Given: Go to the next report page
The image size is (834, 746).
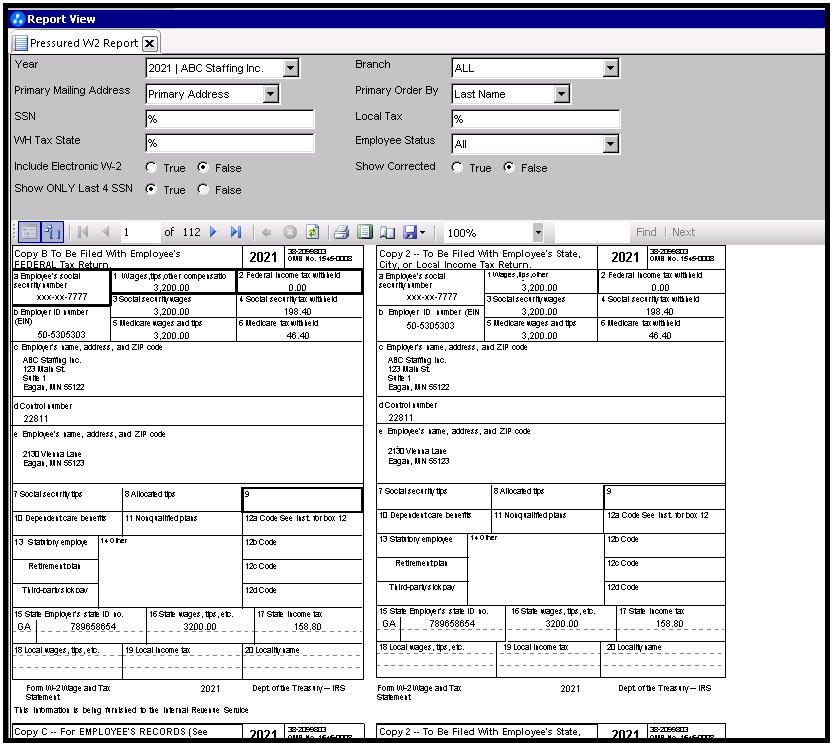Looking at the screenshot, I should [x=213, y=232].
